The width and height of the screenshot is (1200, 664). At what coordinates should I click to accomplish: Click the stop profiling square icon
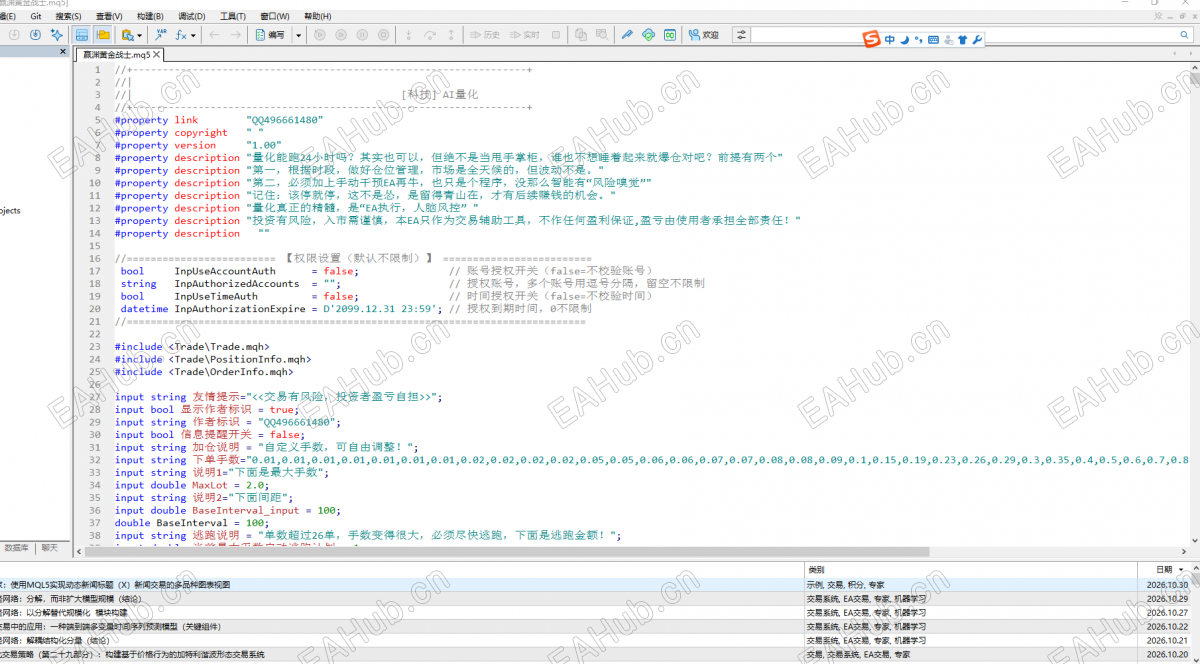[x=556, y=35]
